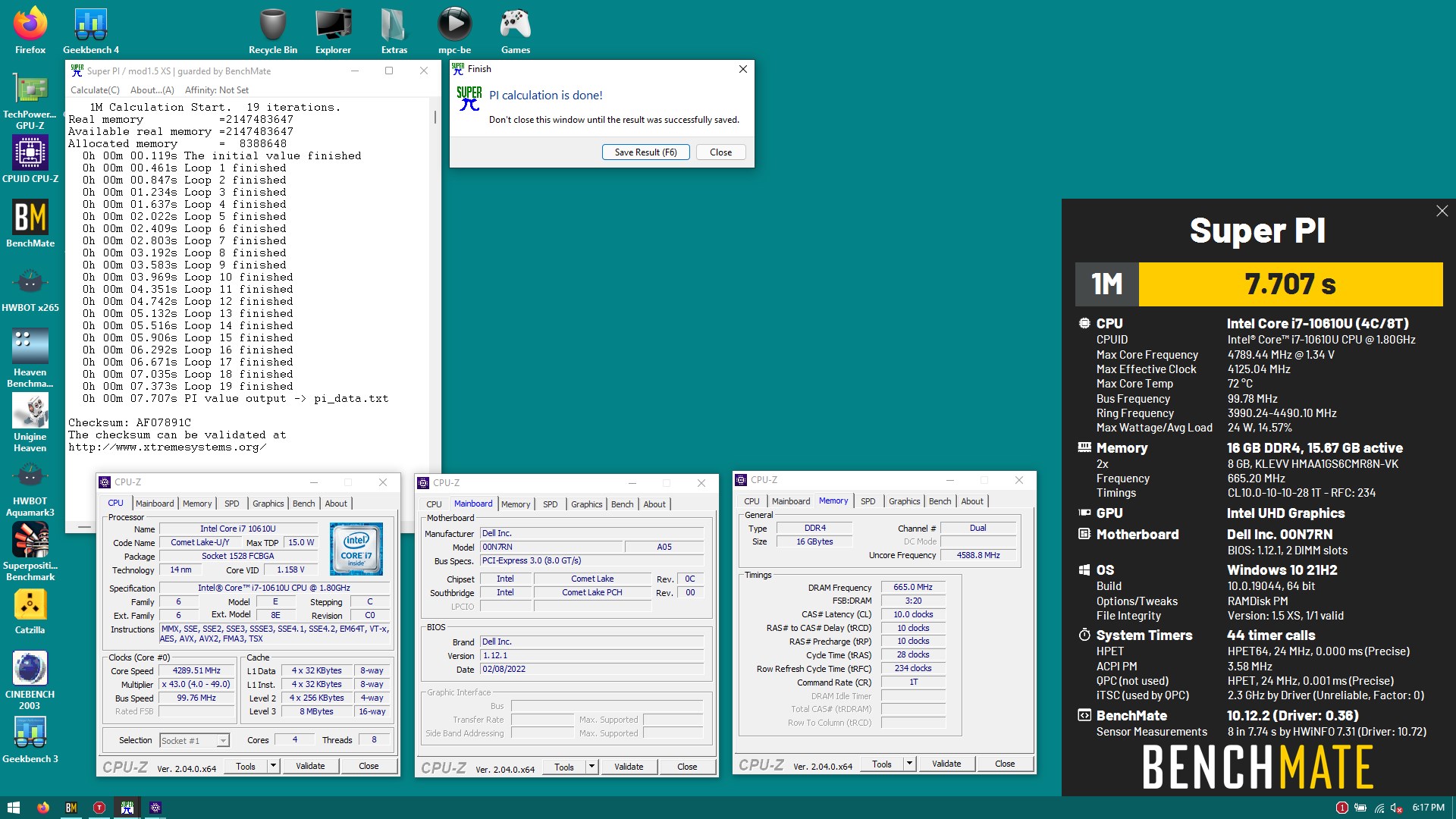Click the Super PI output scrollbar
Image resolution: width=1456 pixels, height=819 pixels.
[435, 118]
